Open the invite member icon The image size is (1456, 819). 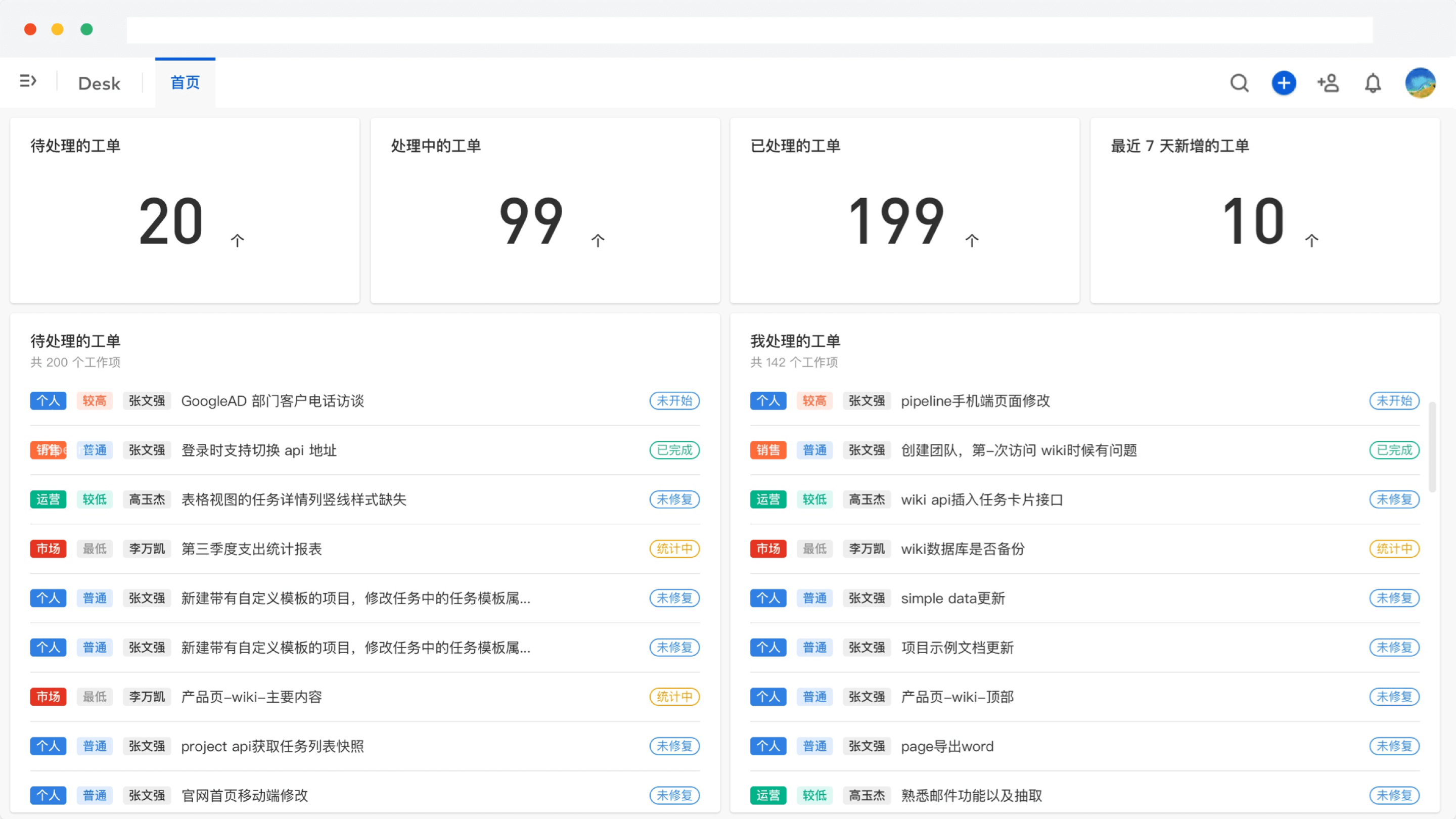[x=1328, y=83]
